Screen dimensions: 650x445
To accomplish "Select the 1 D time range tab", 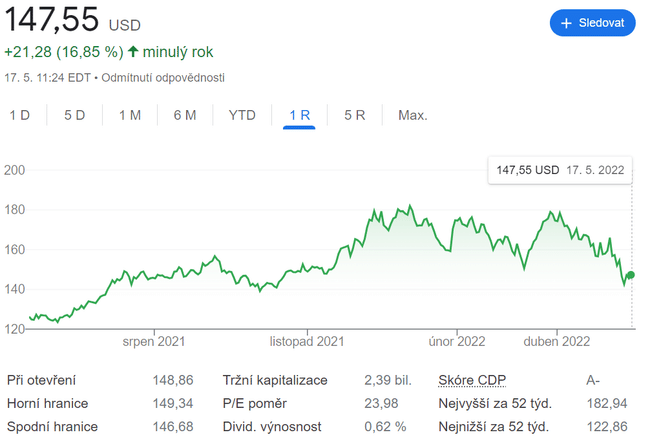I will tap(20, 115).
